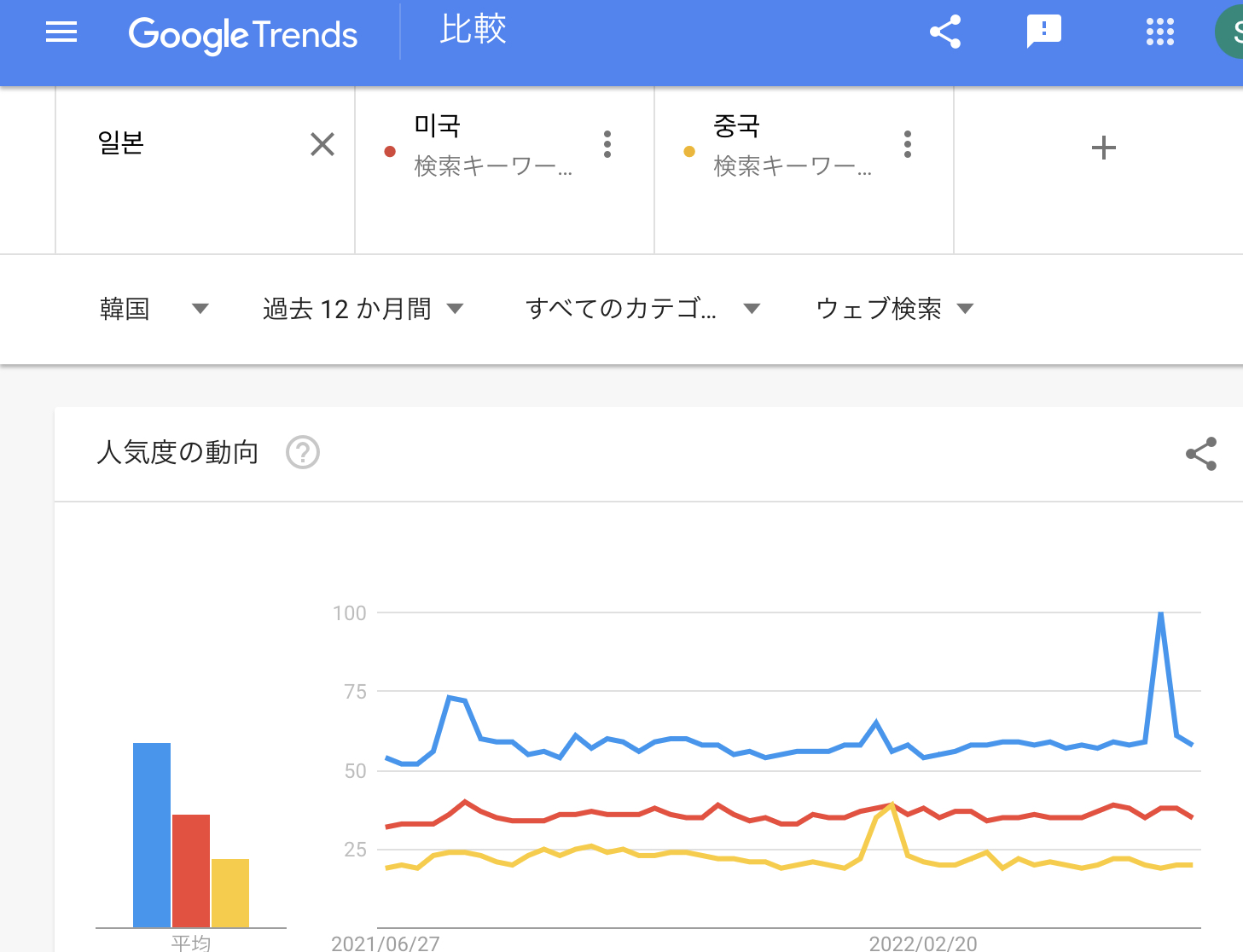Click the blue average bar
This screenshot has width=1243, height=952.
[x=152, y=834]
